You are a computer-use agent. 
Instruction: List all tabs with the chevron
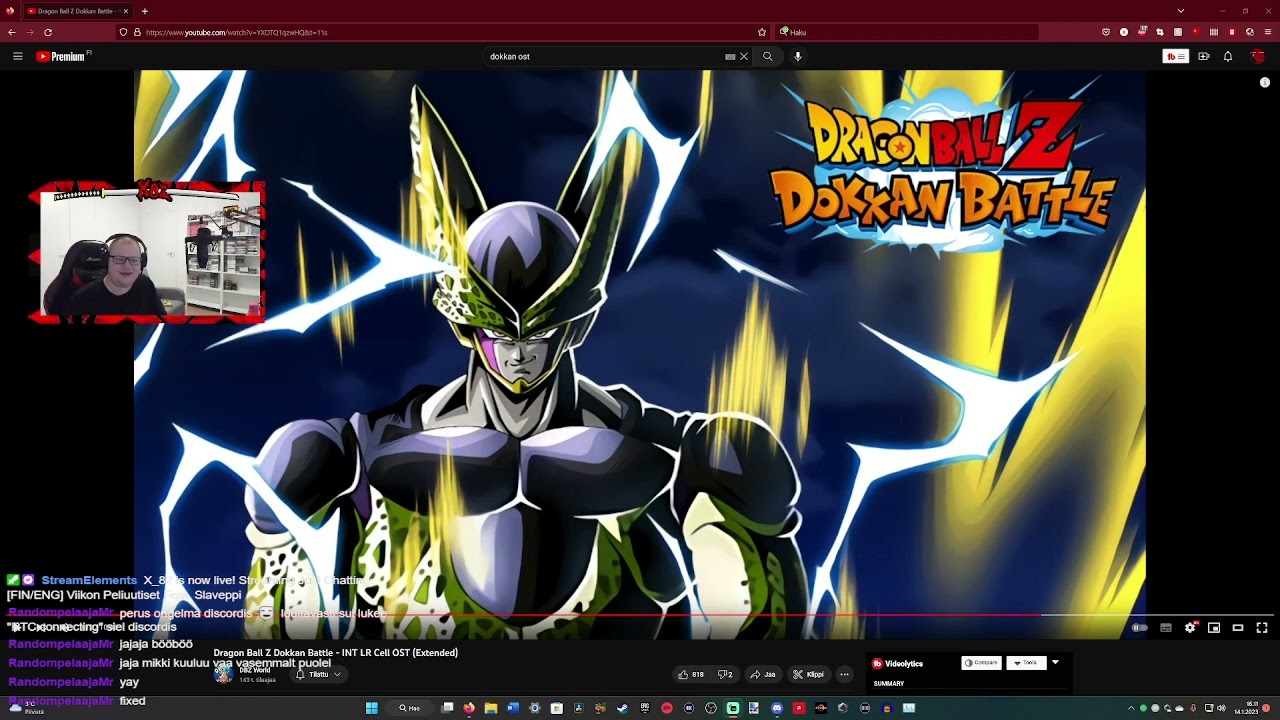click(1181, 11)
